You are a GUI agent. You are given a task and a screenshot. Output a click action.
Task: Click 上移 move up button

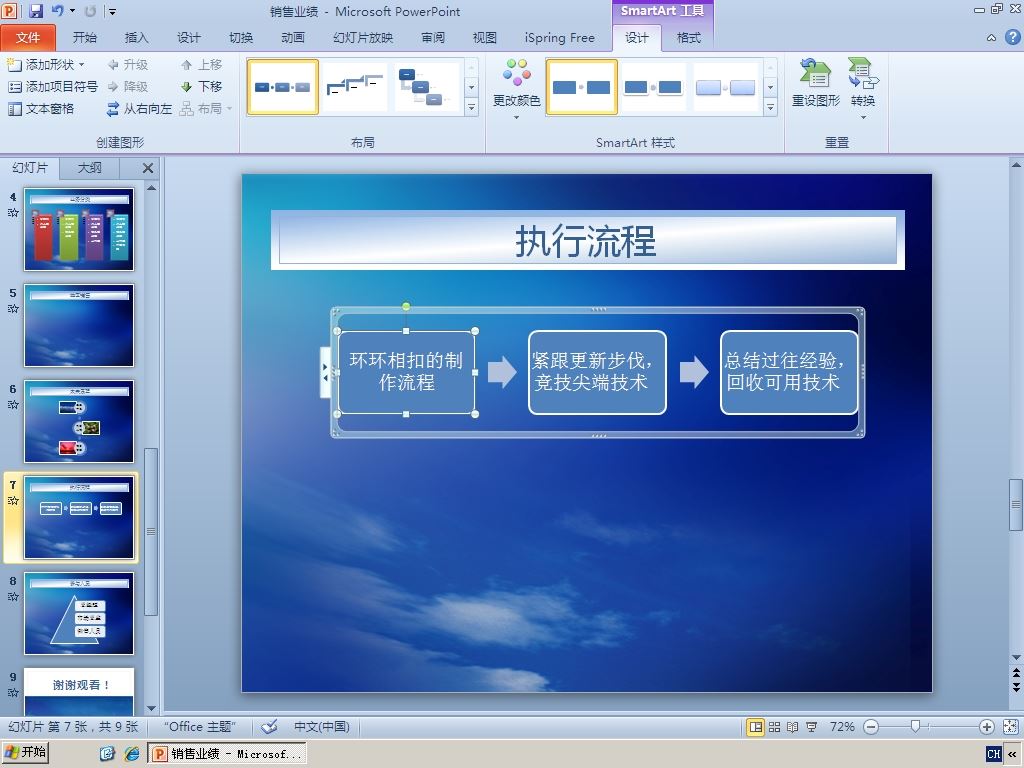201,65
